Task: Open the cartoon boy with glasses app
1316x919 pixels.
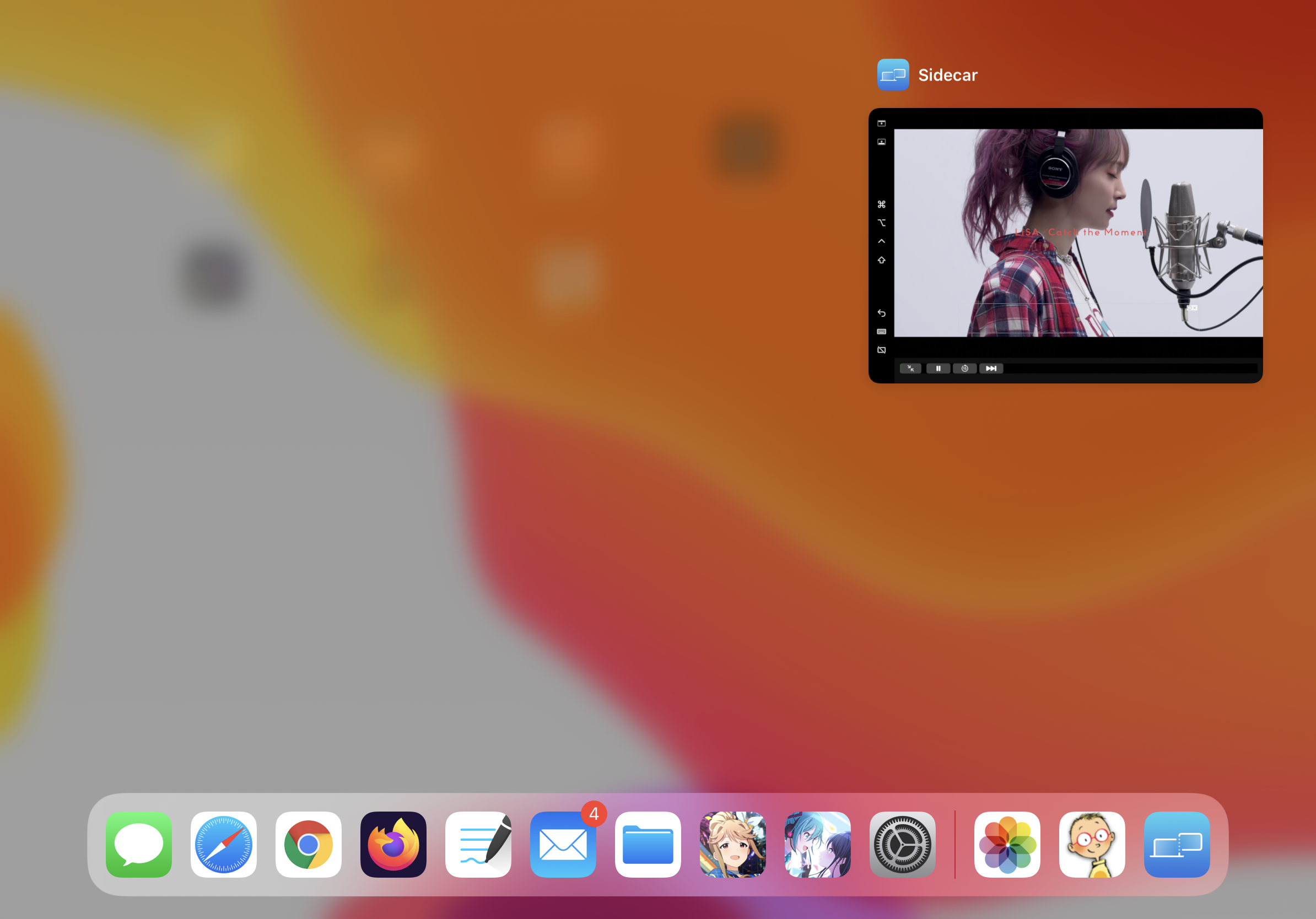Action: [x=1092, y=844]
